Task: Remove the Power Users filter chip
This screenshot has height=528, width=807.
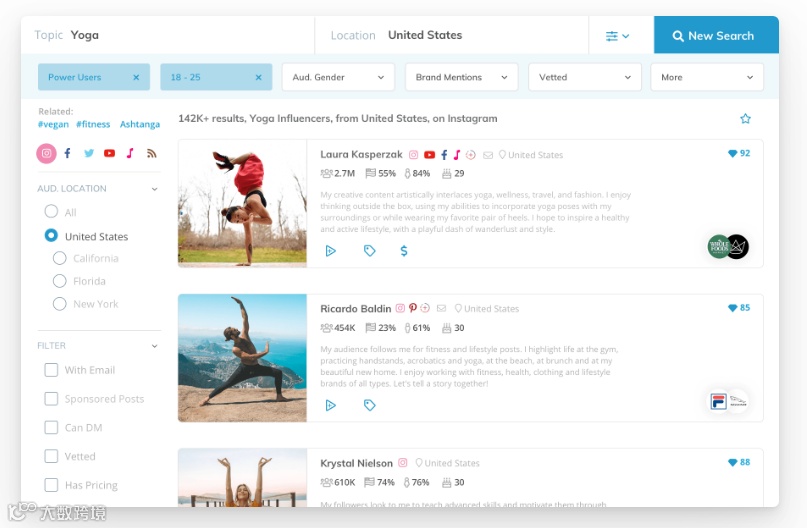Action: click(x=136, y=77)
